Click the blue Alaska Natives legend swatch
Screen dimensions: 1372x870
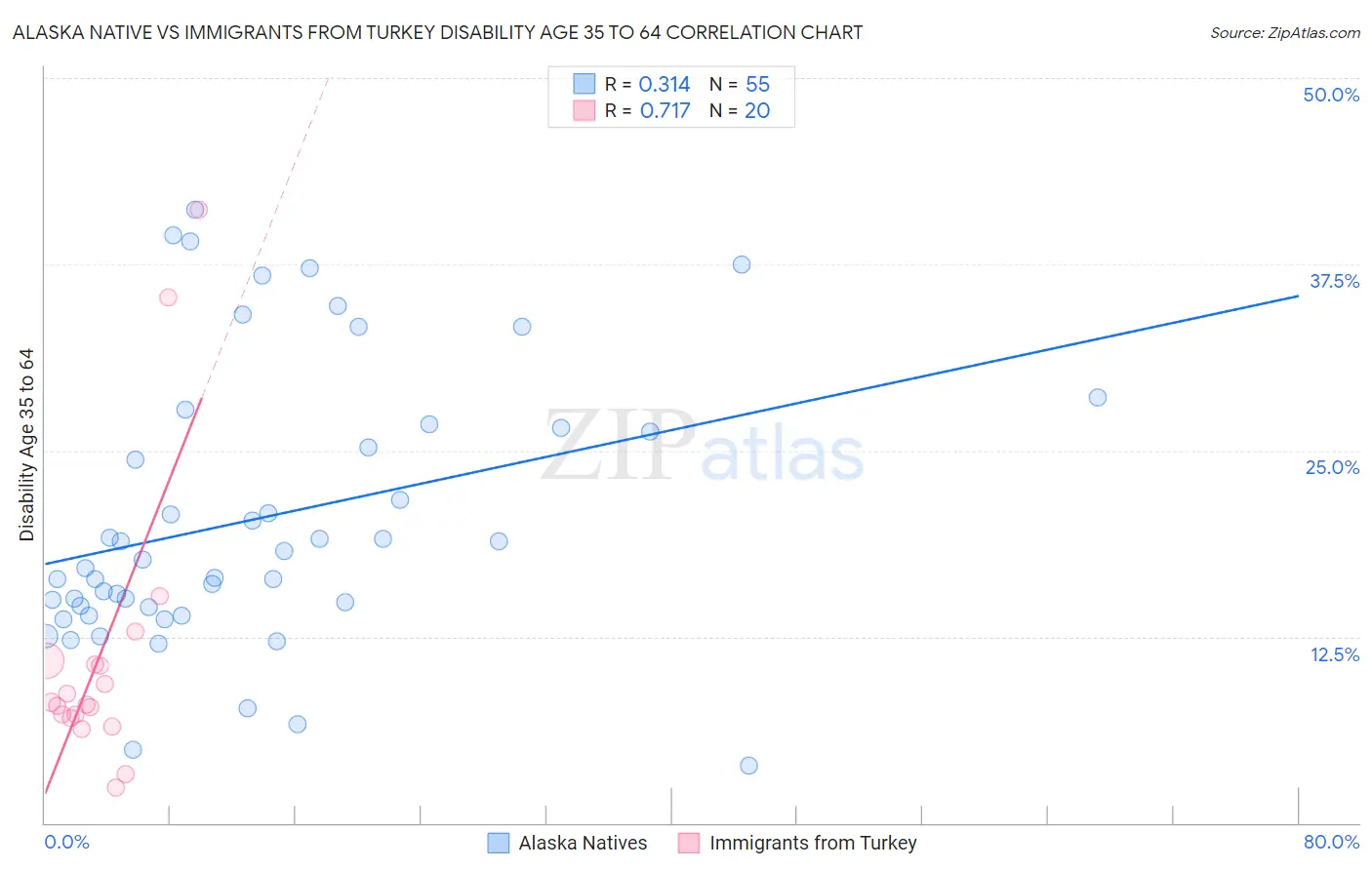pyautogui.click(x=499, y=843)
